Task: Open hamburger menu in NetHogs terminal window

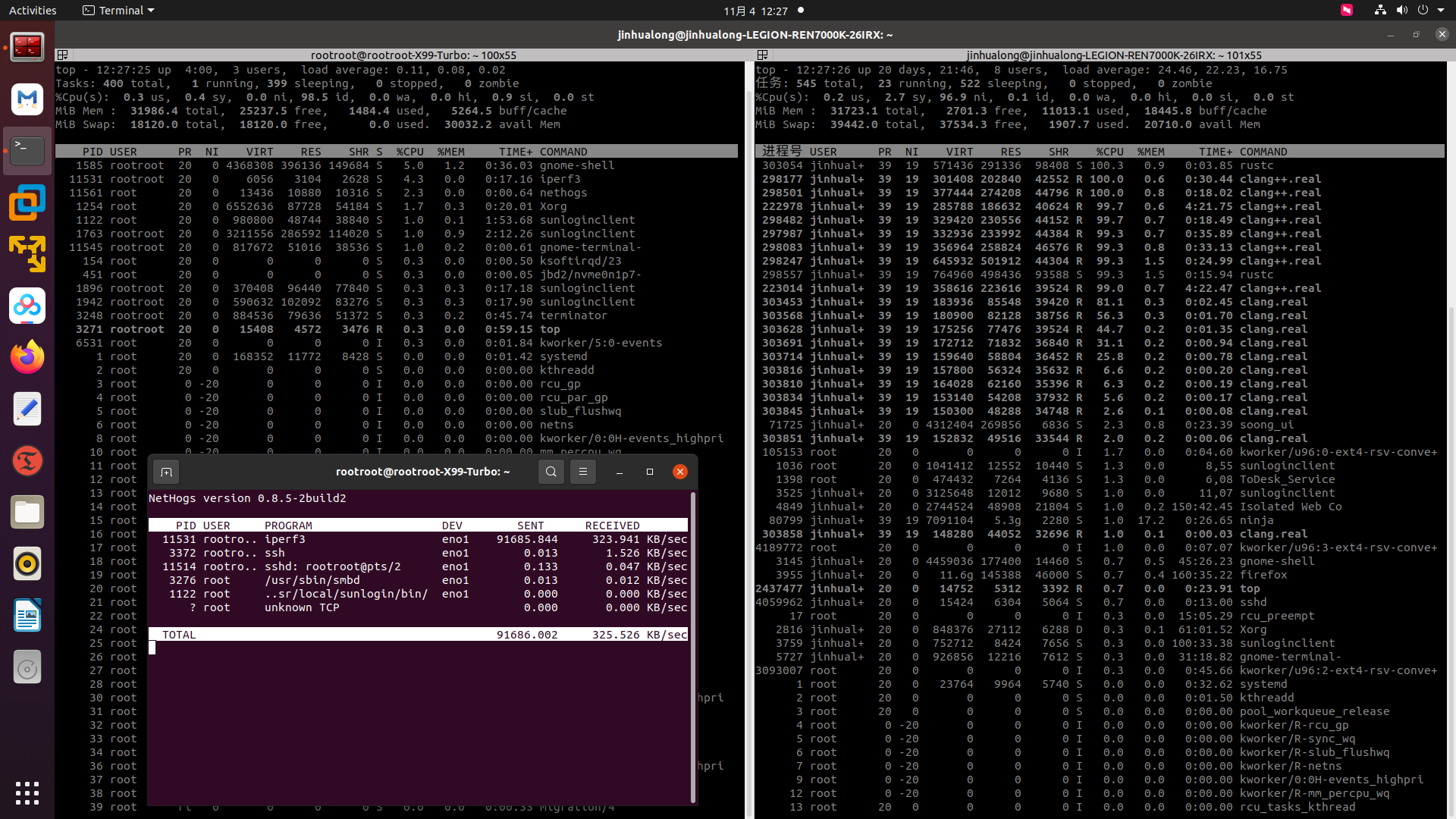Action: [583, 472]
